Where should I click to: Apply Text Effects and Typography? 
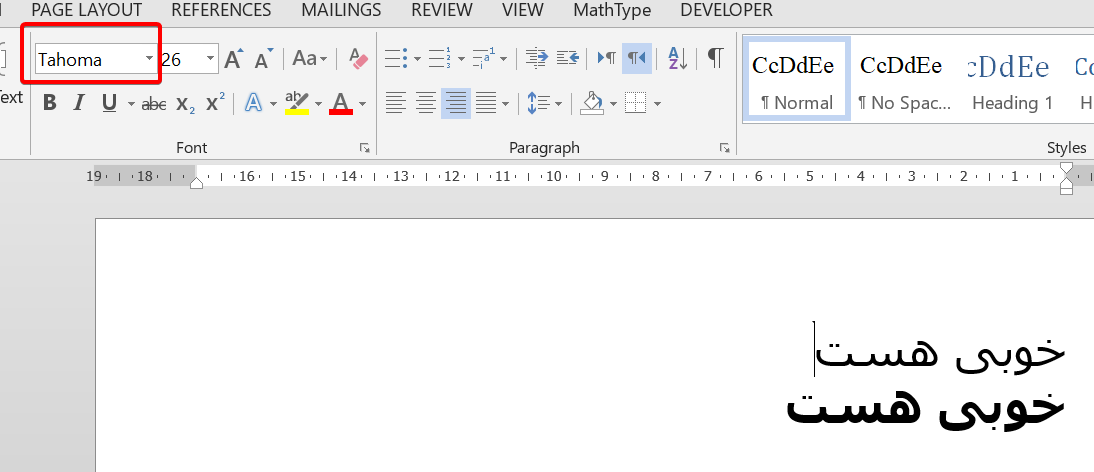253,103
